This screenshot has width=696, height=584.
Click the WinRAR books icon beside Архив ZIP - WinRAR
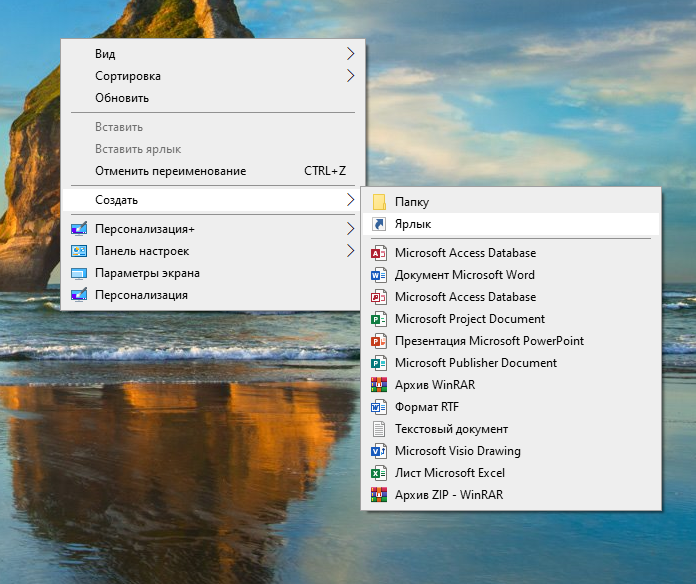click(x=379, y=495)
